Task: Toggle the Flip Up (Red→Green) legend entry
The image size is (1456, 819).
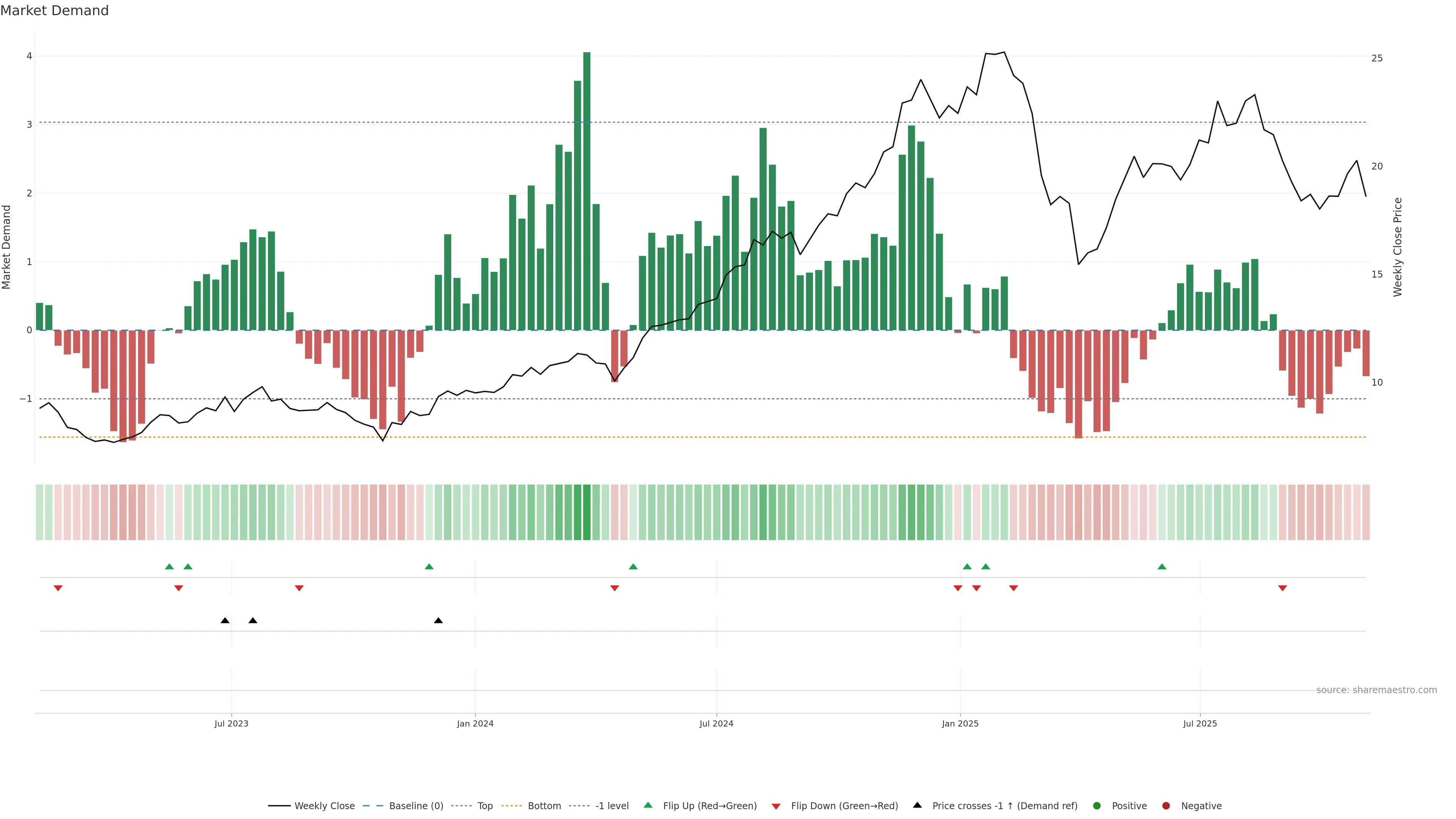Action: pos(709,805)
